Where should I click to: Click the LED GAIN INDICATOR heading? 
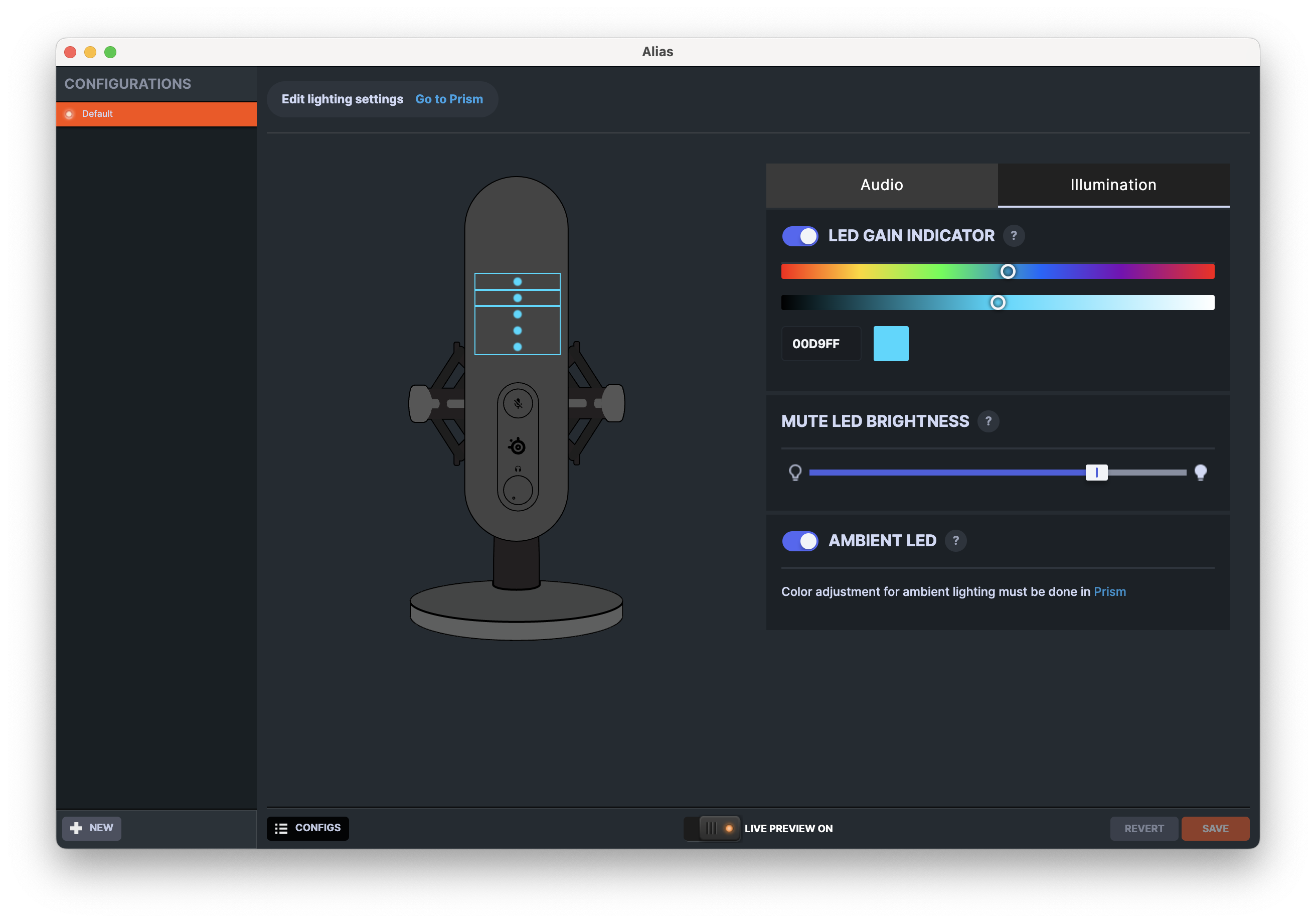911,236
